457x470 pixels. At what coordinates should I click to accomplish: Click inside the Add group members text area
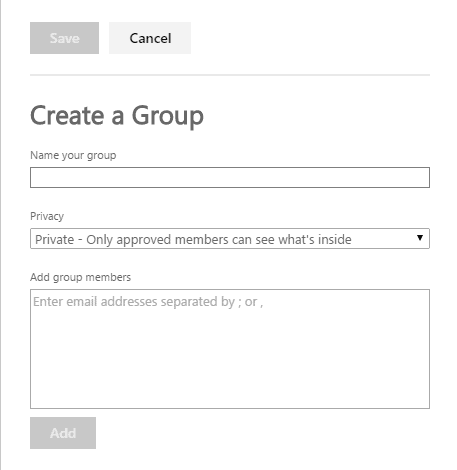230,349
